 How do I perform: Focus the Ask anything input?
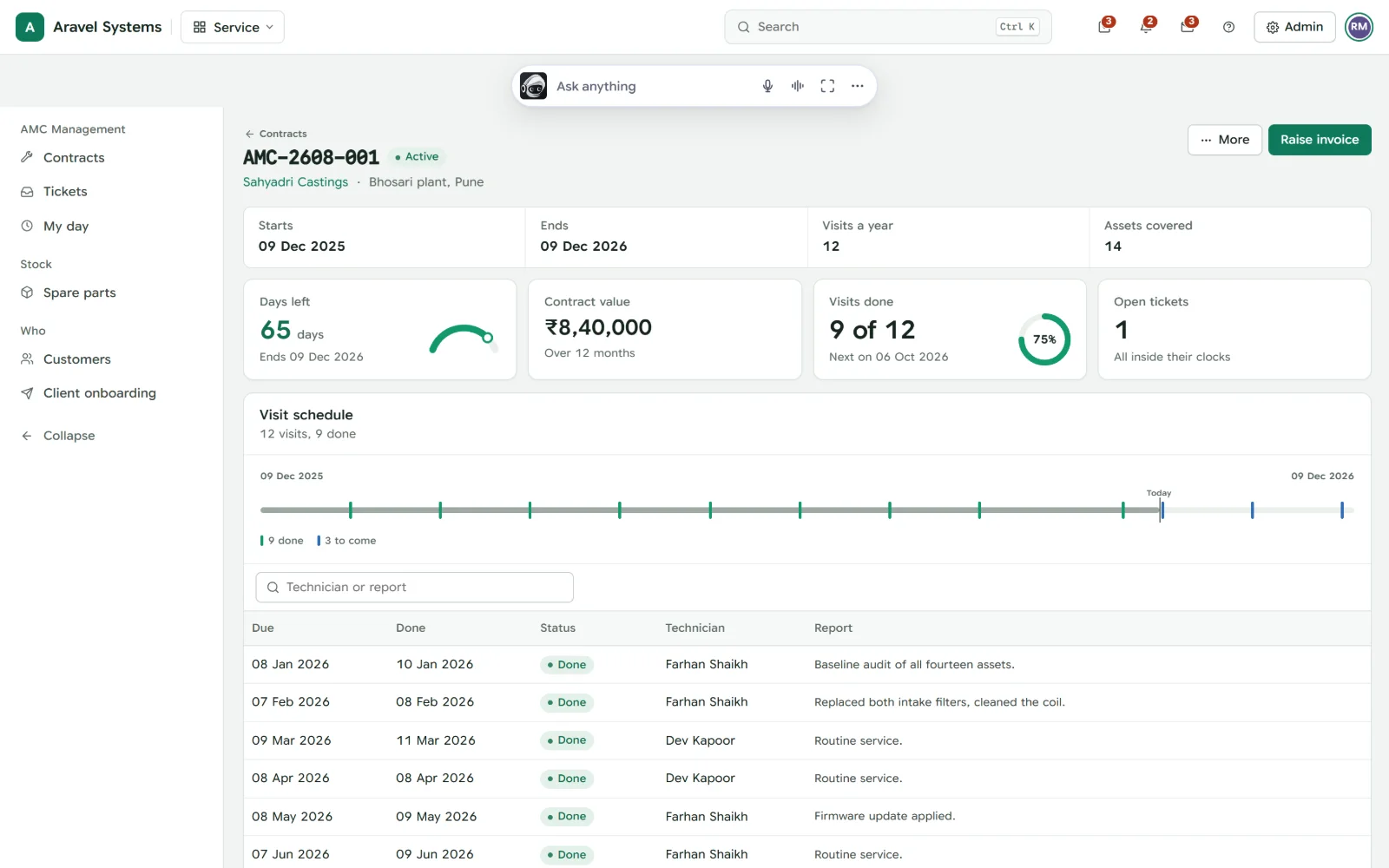coord(651,86)
